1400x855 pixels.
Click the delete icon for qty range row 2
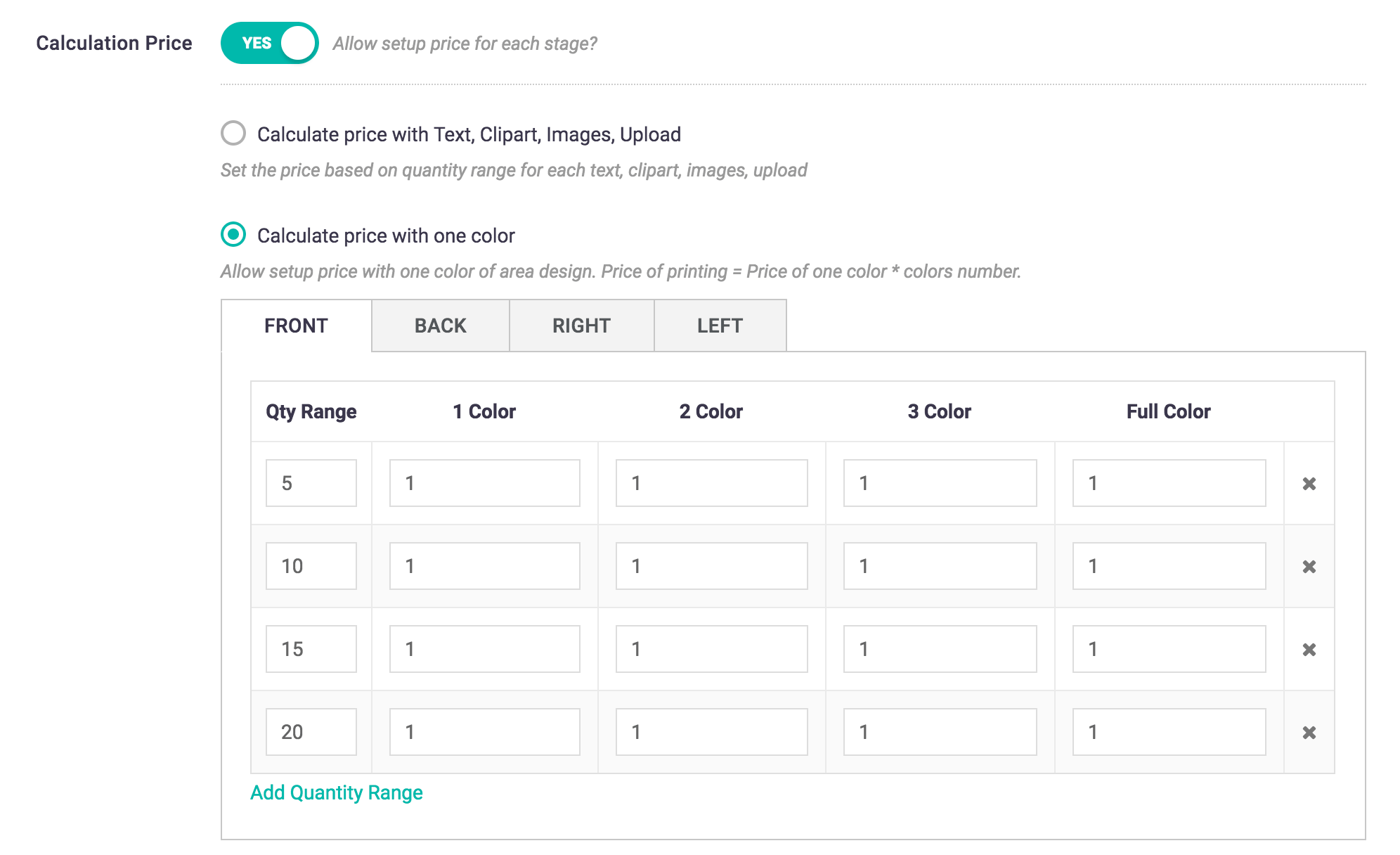pos(1310,567)
